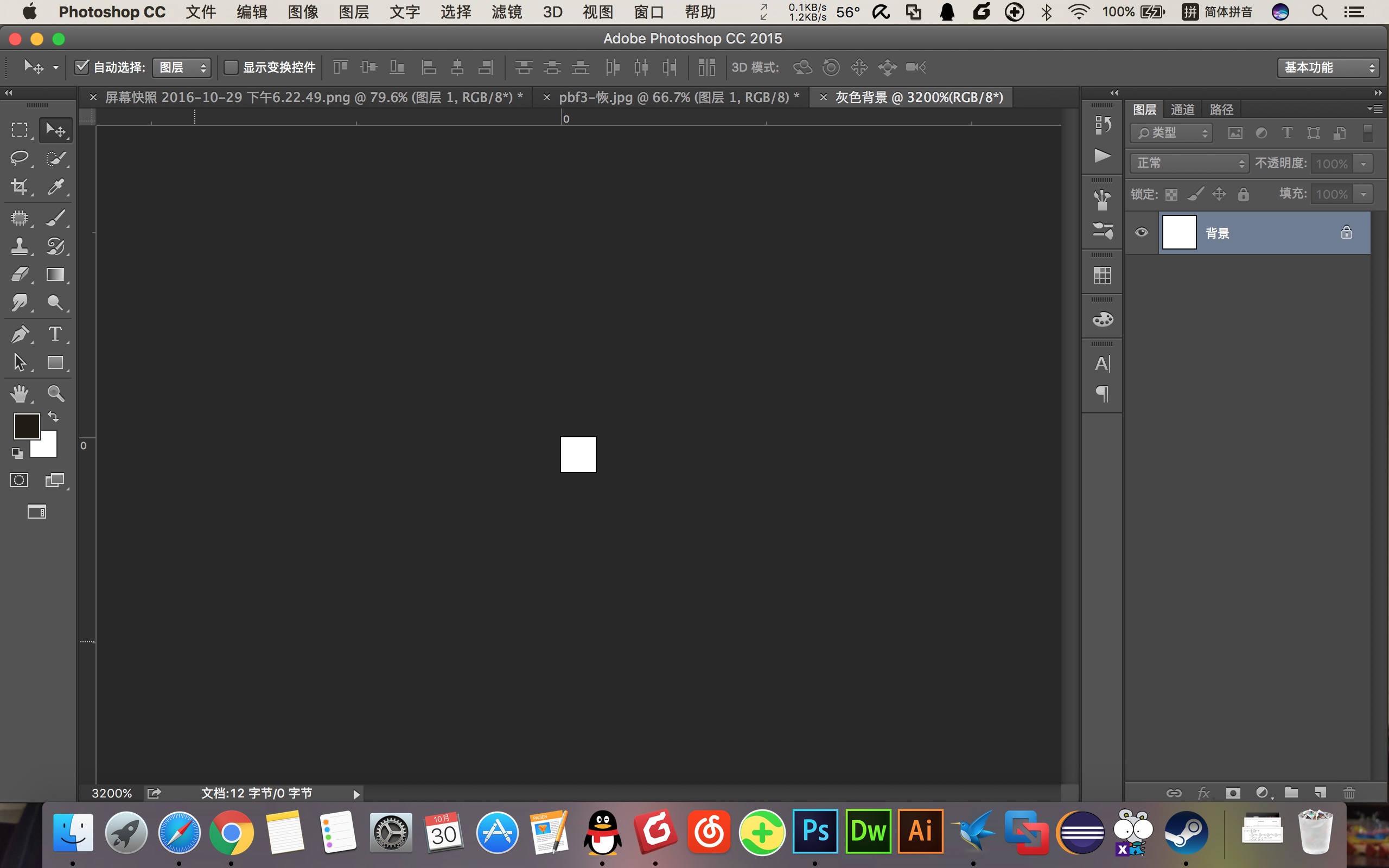Screen dimensions: 1389x868
Task: Click the 3200% zoom level field
Action: point(112,793)
